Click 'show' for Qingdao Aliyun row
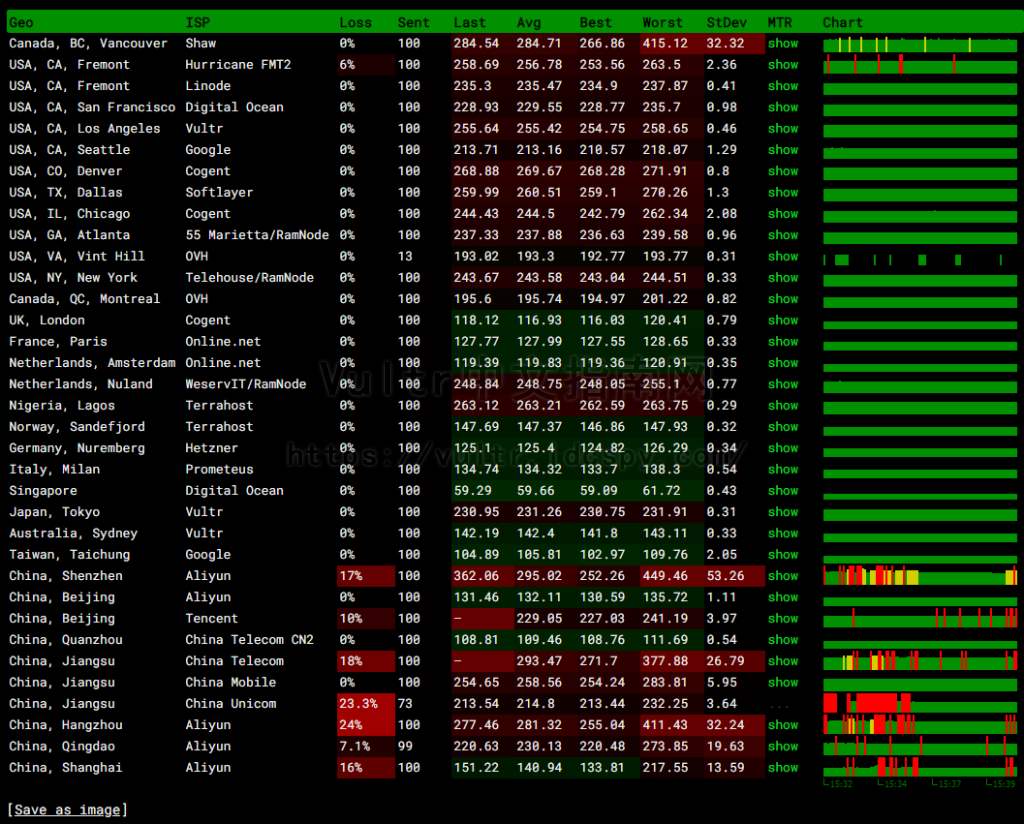The height and width of the screenshot is (824, 1024). [783, 746]
